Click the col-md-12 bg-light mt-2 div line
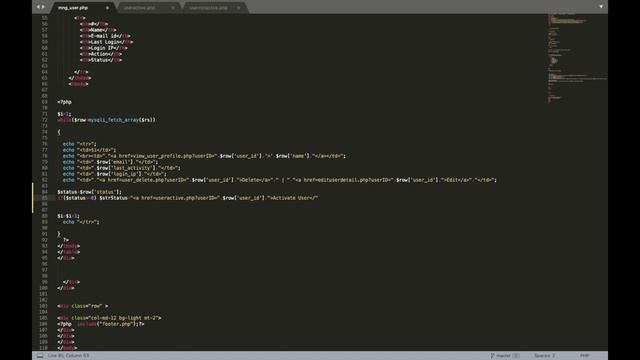 (109, 318)
